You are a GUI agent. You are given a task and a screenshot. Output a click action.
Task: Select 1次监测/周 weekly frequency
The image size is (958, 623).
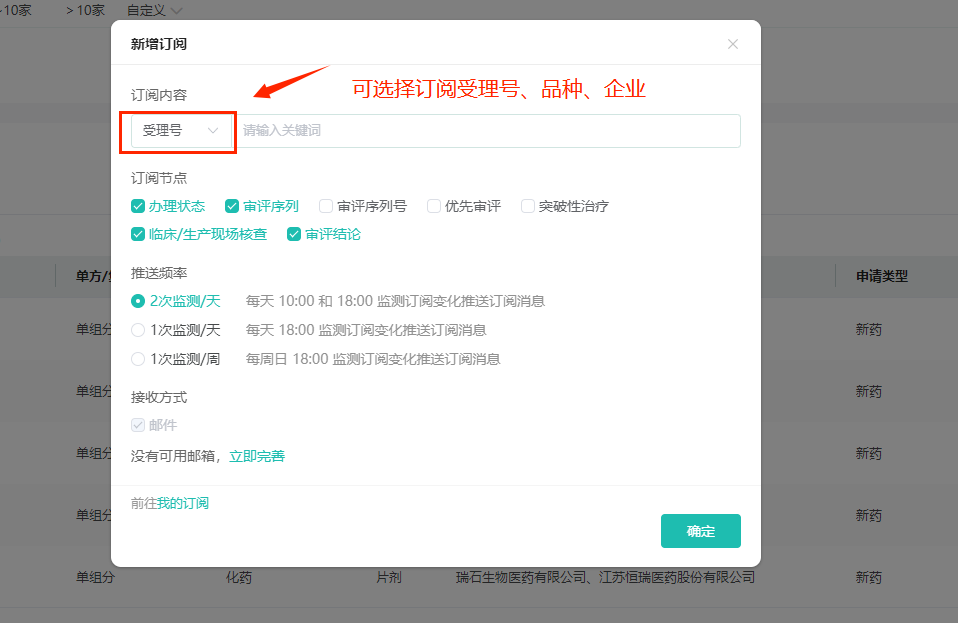click(138, 359)
